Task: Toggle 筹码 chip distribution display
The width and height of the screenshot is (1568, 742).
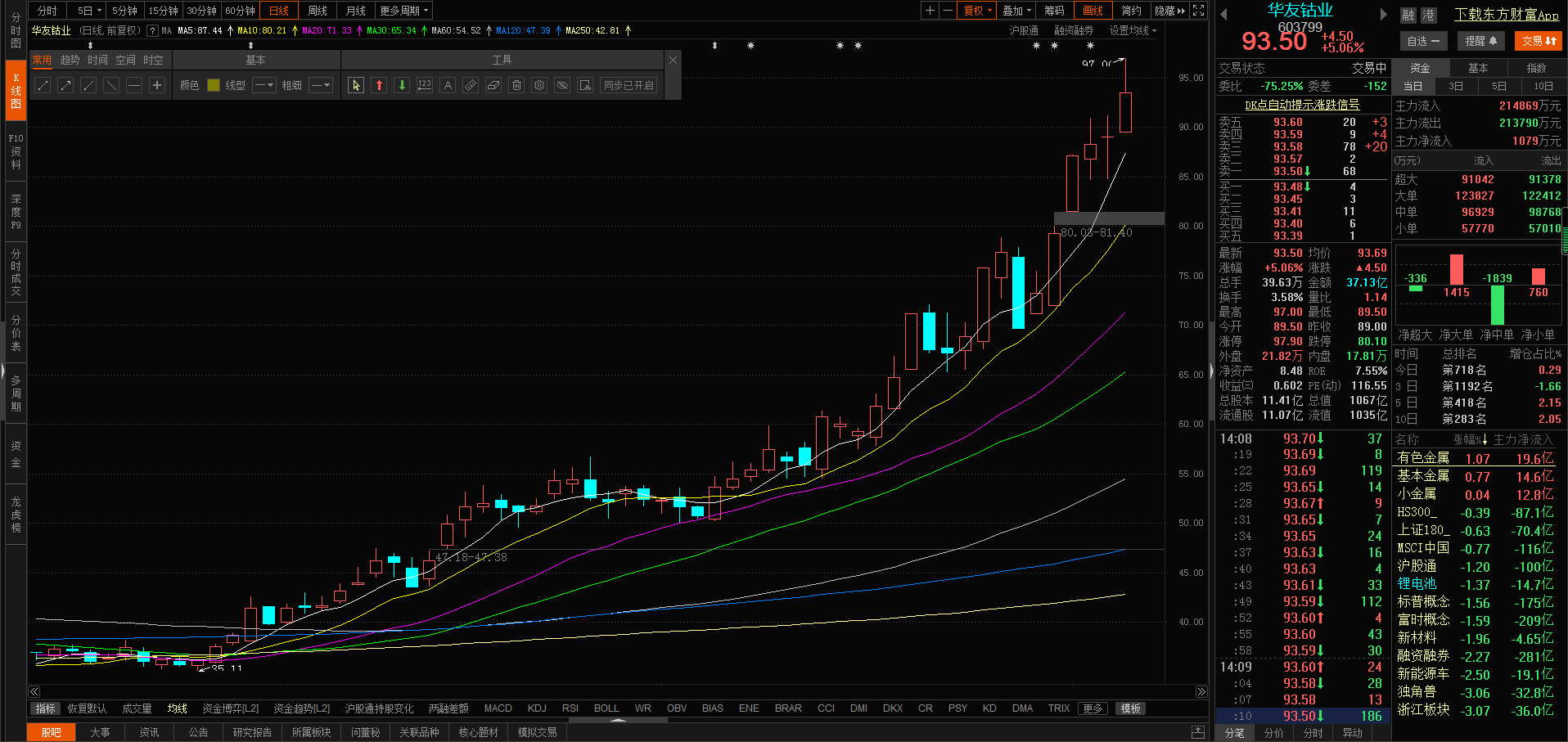Action: click(1055, 11)
